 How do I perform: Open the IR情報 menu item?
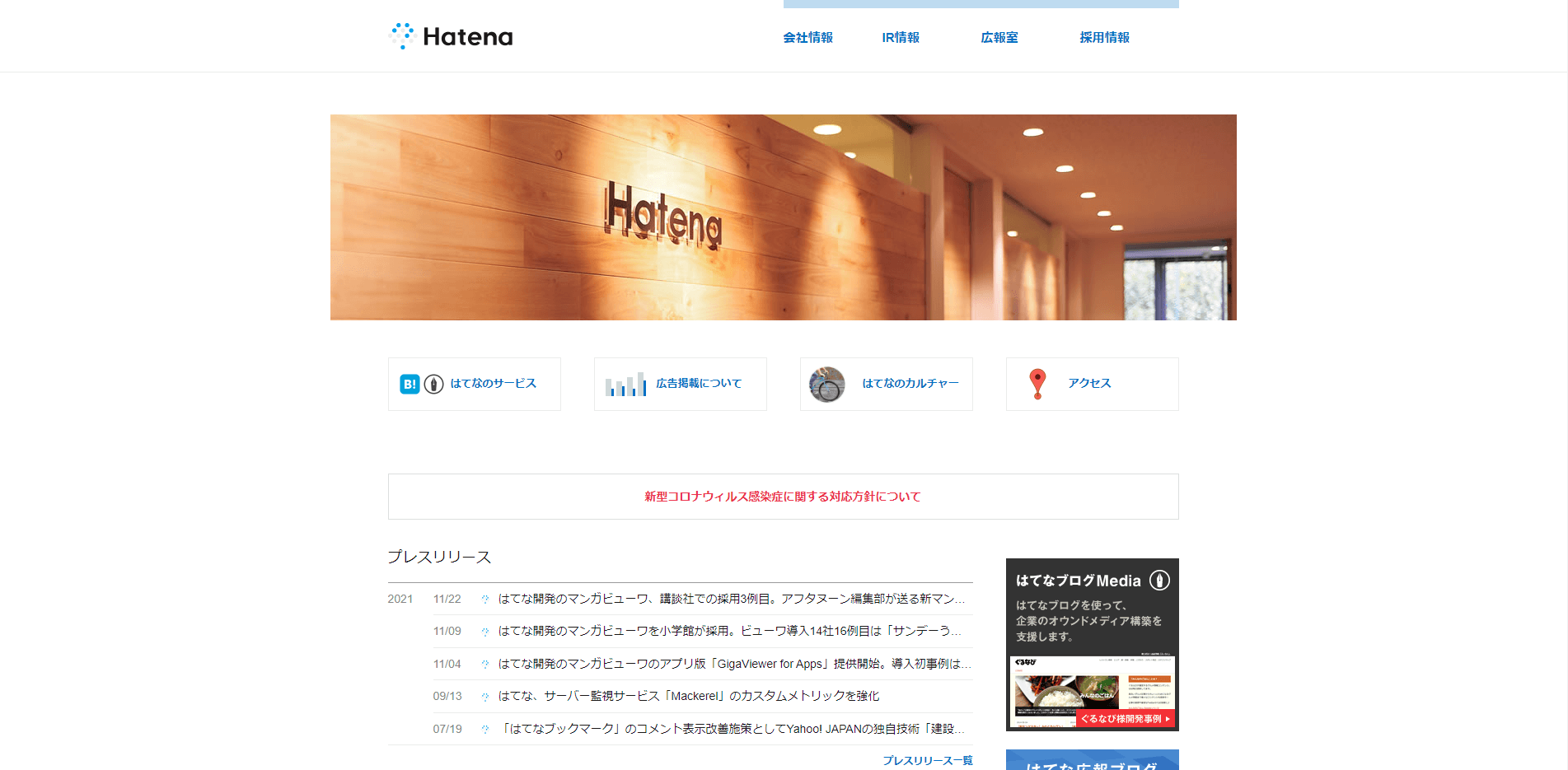point(901,37)
